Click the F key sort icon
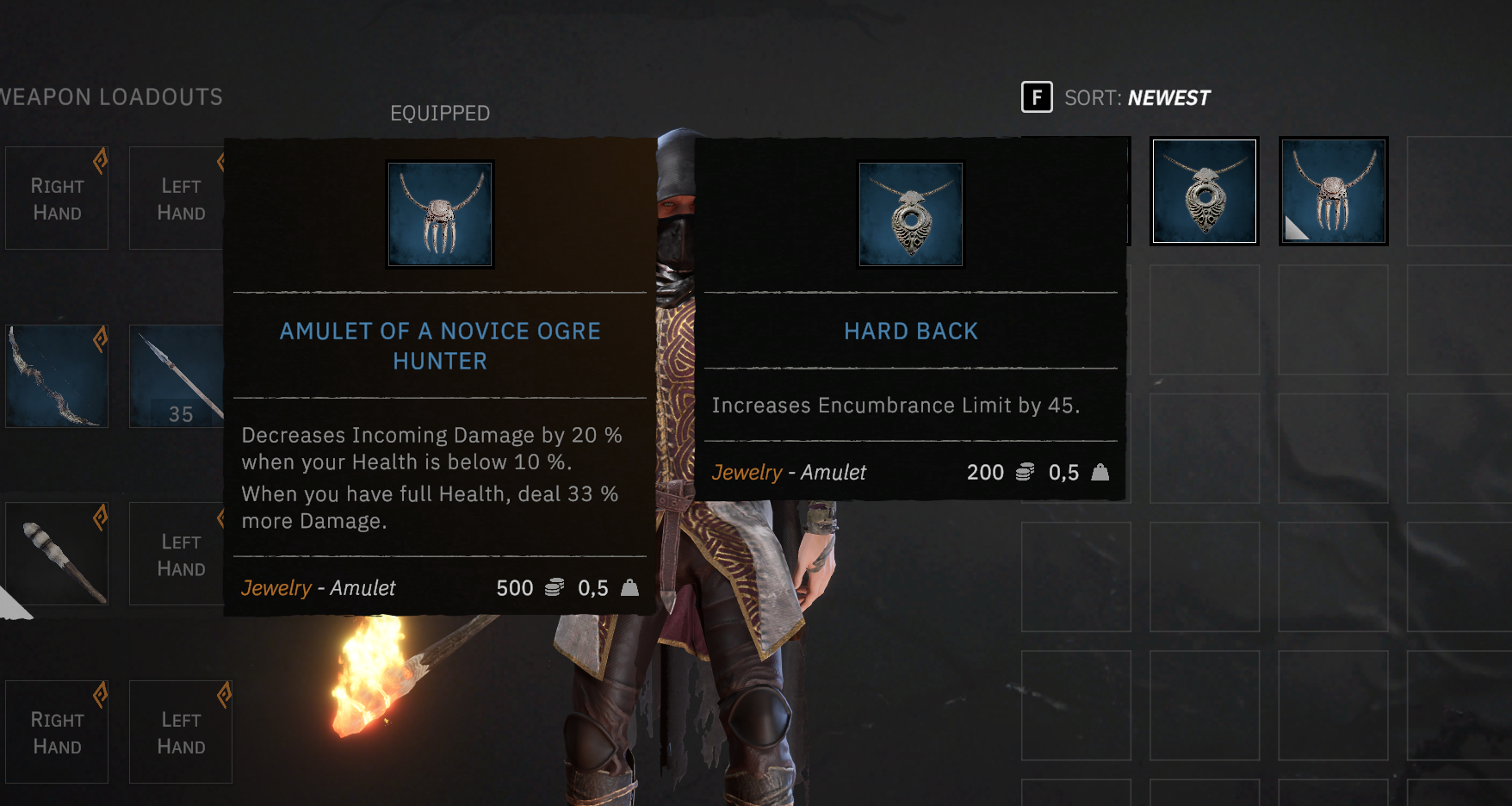1512x806 pixels. [x=1037, y=97]
